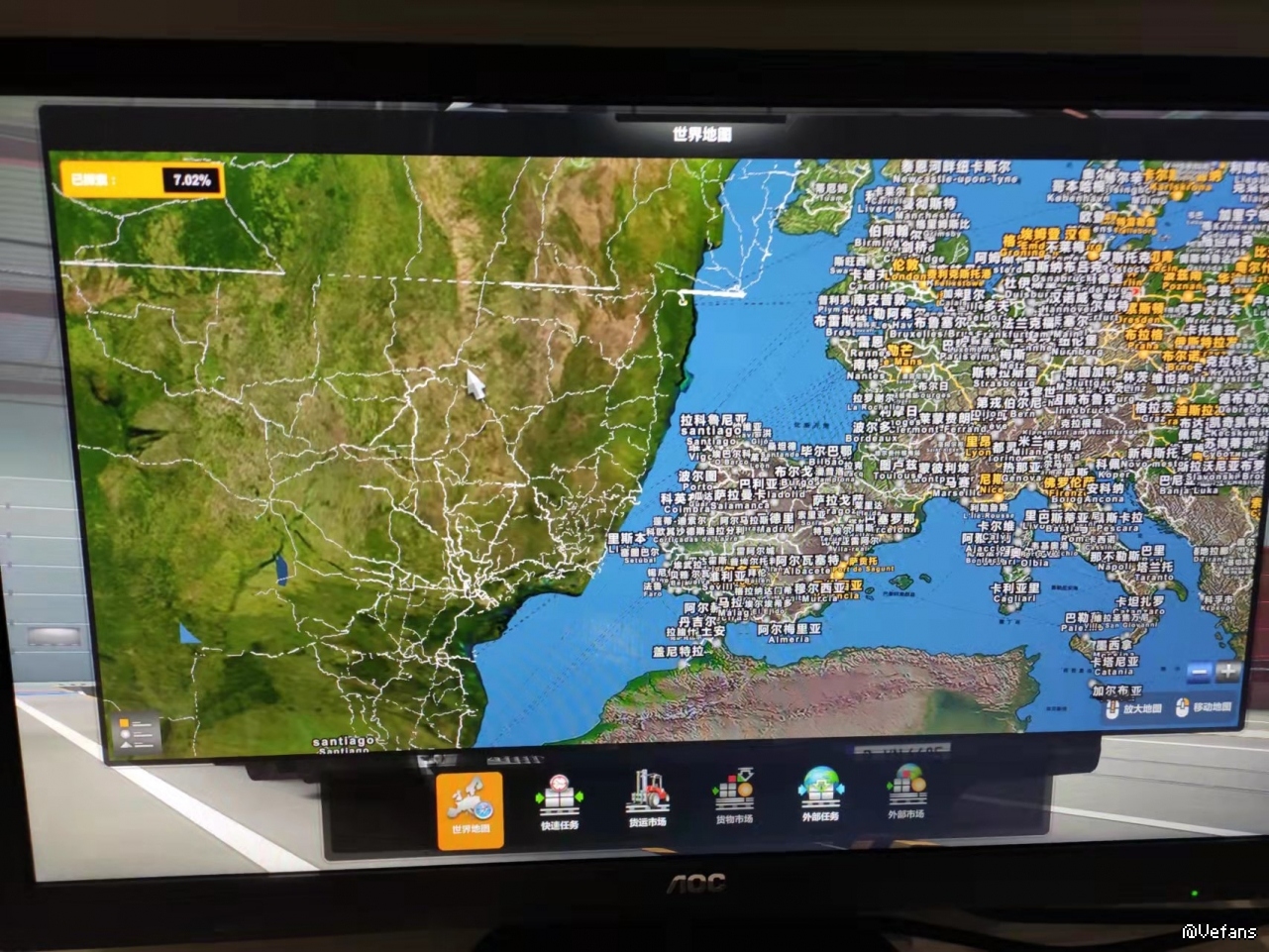Open the map legend icon
The height and width of the screenshot is (952, 1269).
tap(137, 735)
